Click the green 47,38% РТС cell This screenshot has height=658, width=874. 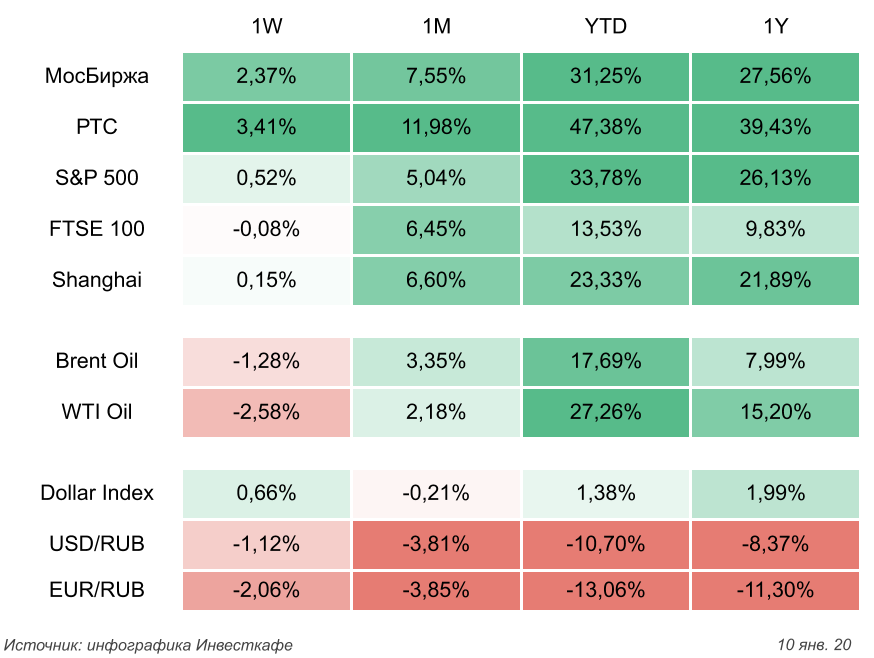(x=605, y=127)
